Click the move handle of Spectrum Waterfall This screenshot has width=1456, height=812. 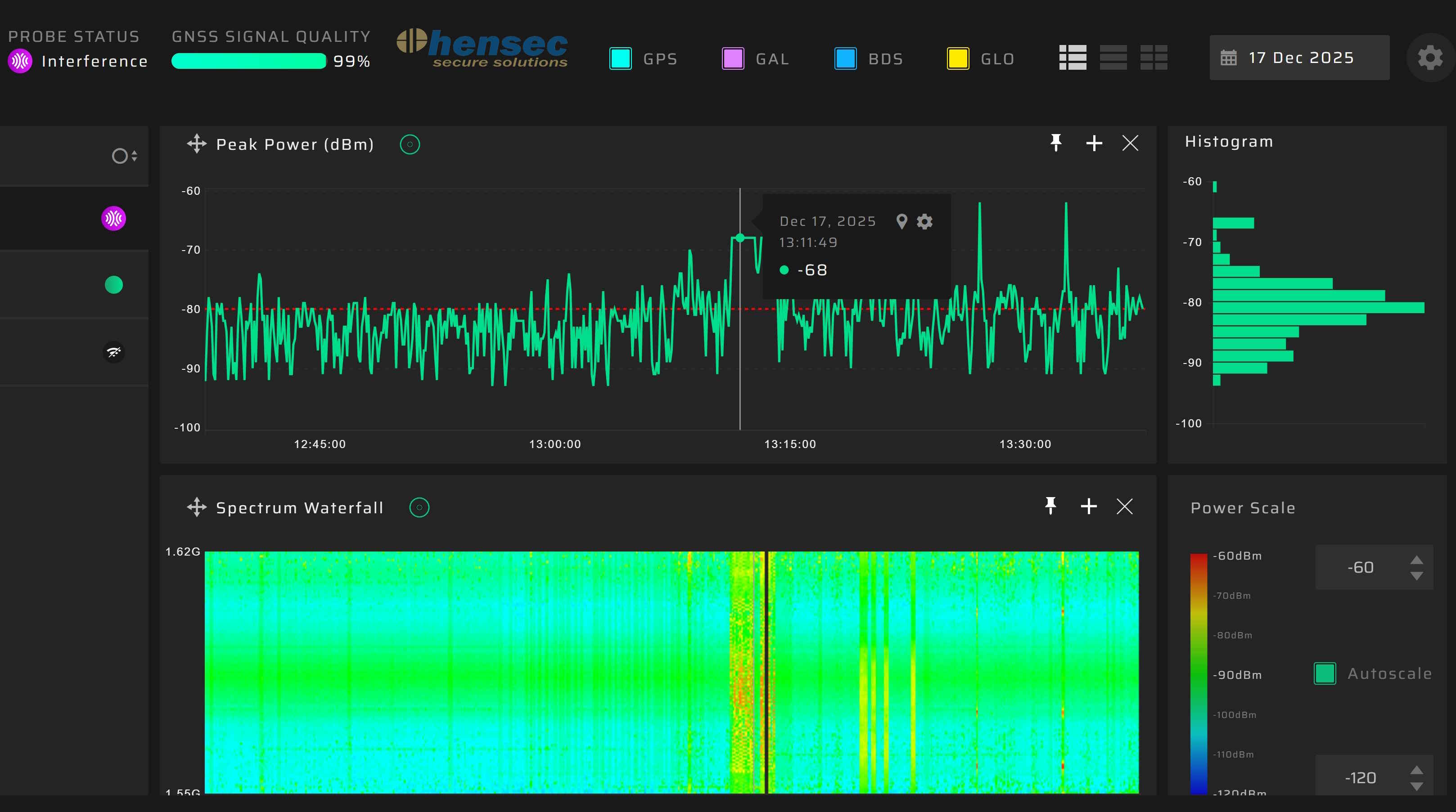pos(196,507)
